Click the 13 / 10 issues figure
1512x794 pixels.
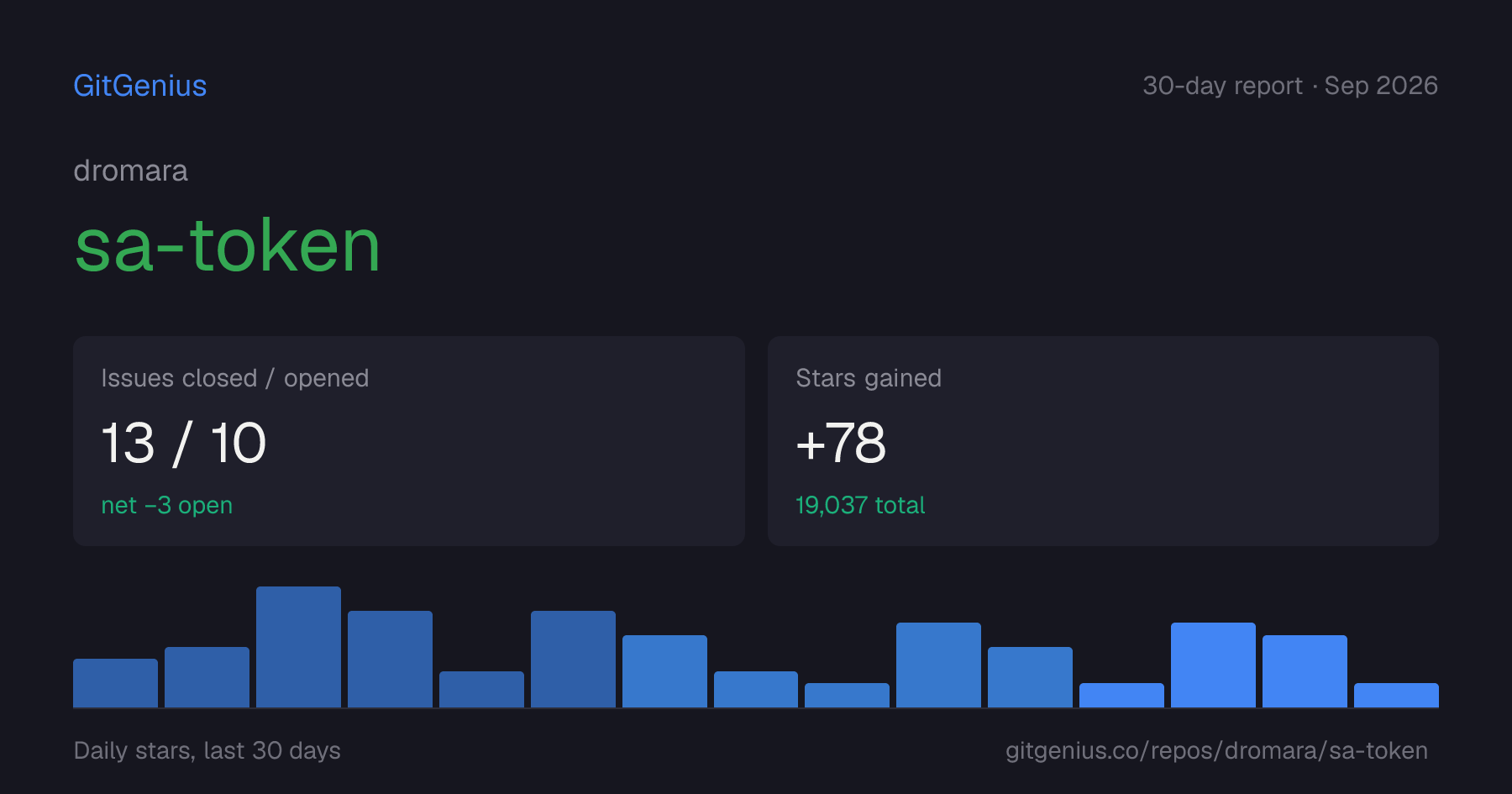(184, 443)
